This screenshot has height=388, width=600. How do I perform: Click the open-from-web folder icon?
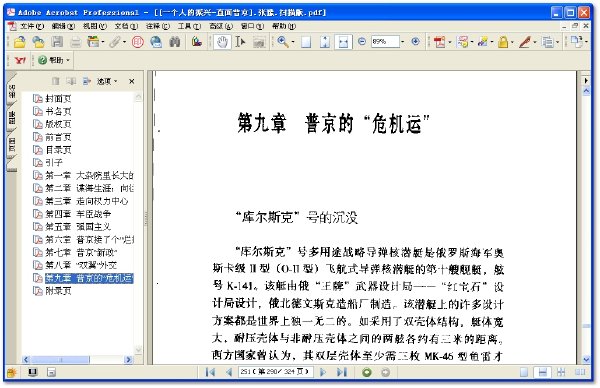[38, 41]
